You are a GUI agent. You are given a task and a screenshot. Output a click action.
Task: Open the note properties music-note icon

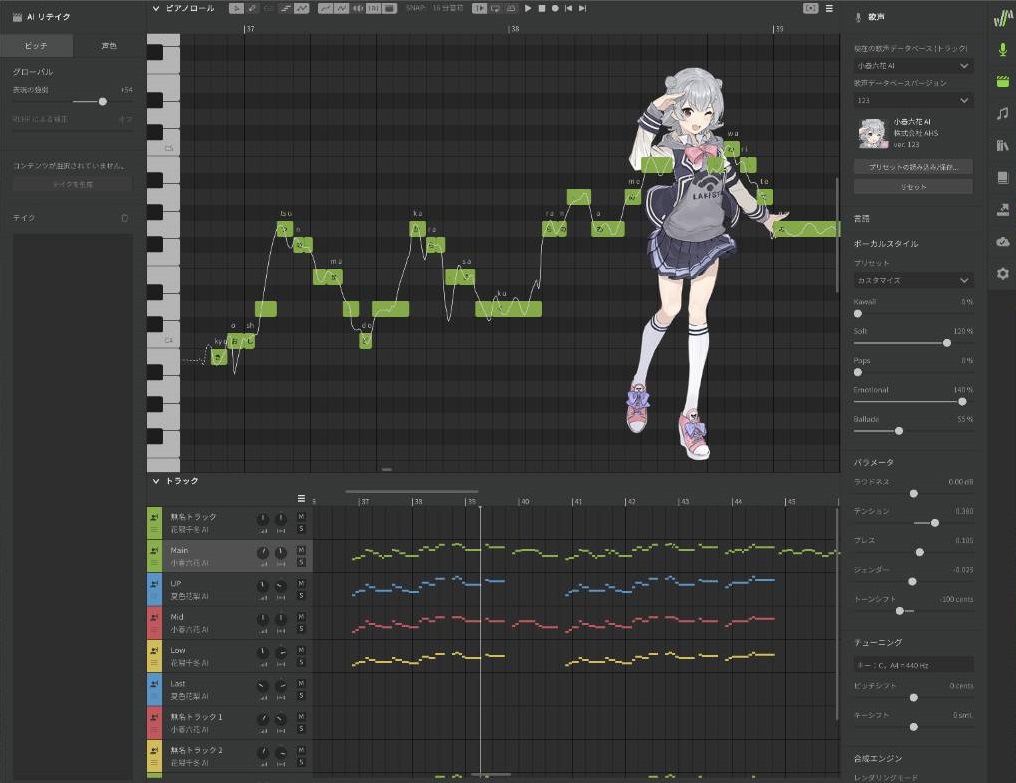coord(1002,113)
